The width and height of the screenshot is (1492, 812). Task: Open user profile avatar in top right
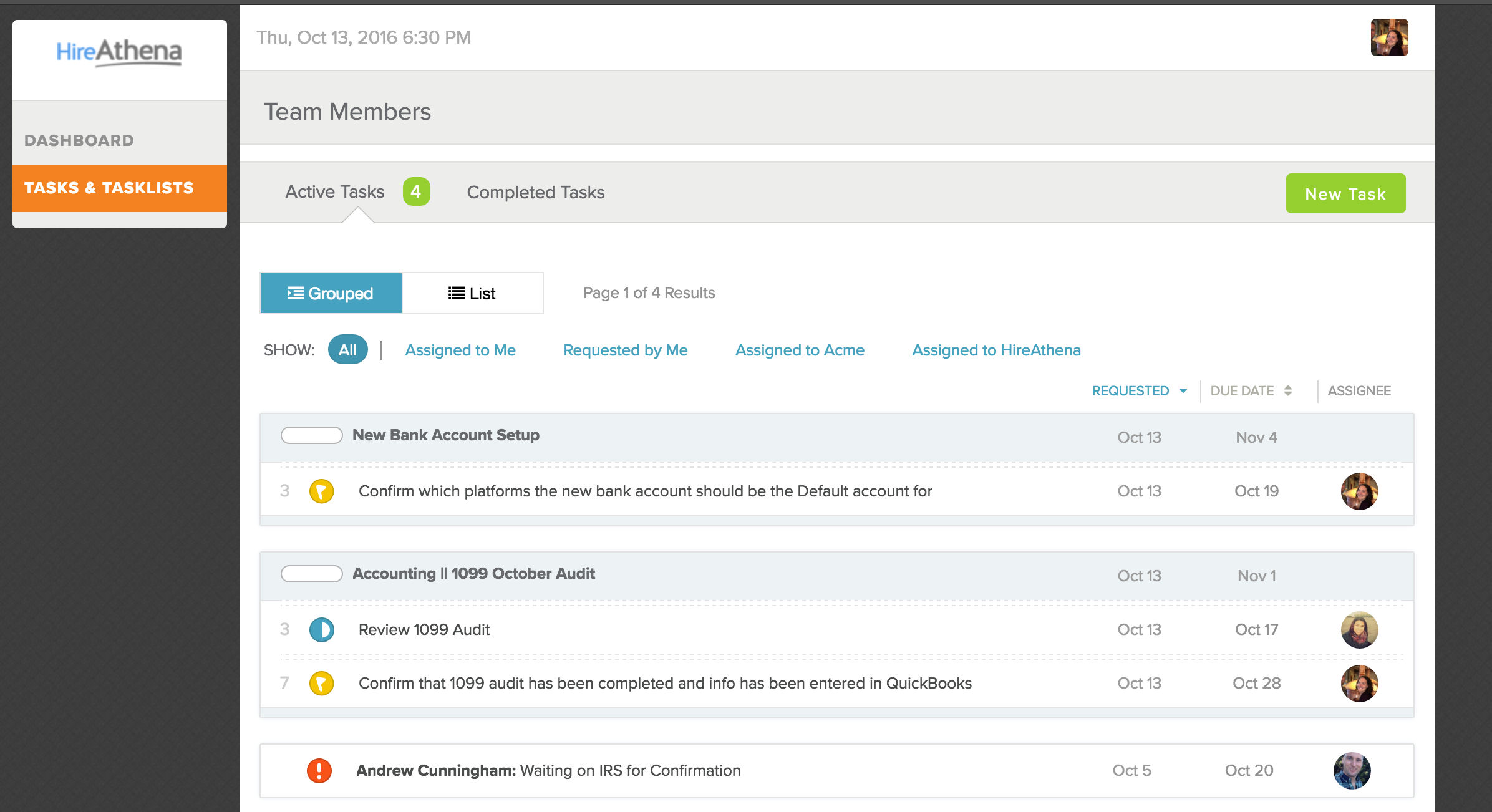coord(1389,37)
